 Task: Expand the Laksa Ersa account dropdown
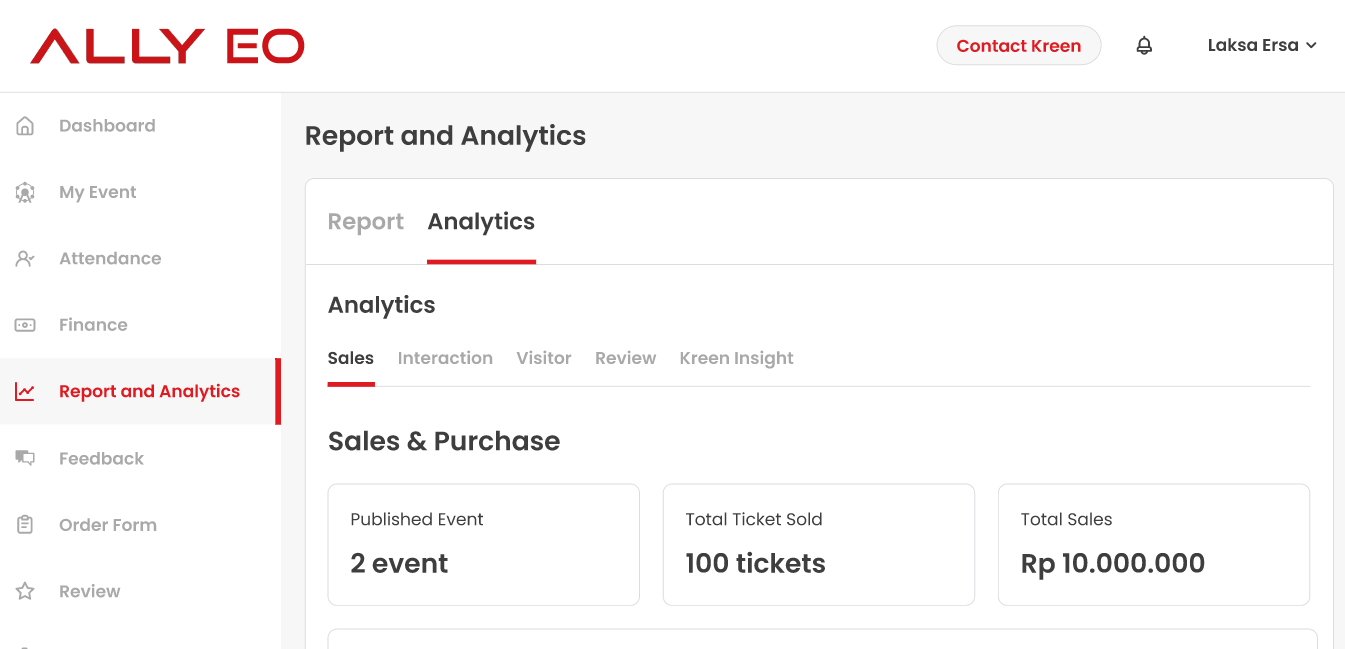[x=1261, y=46]
